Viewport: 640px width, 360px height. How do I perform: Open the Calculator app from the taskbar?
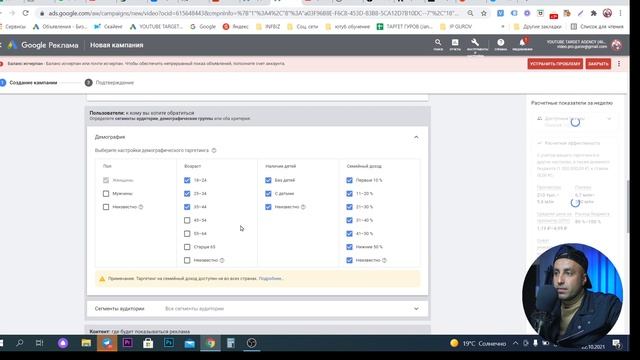[231, 343]
